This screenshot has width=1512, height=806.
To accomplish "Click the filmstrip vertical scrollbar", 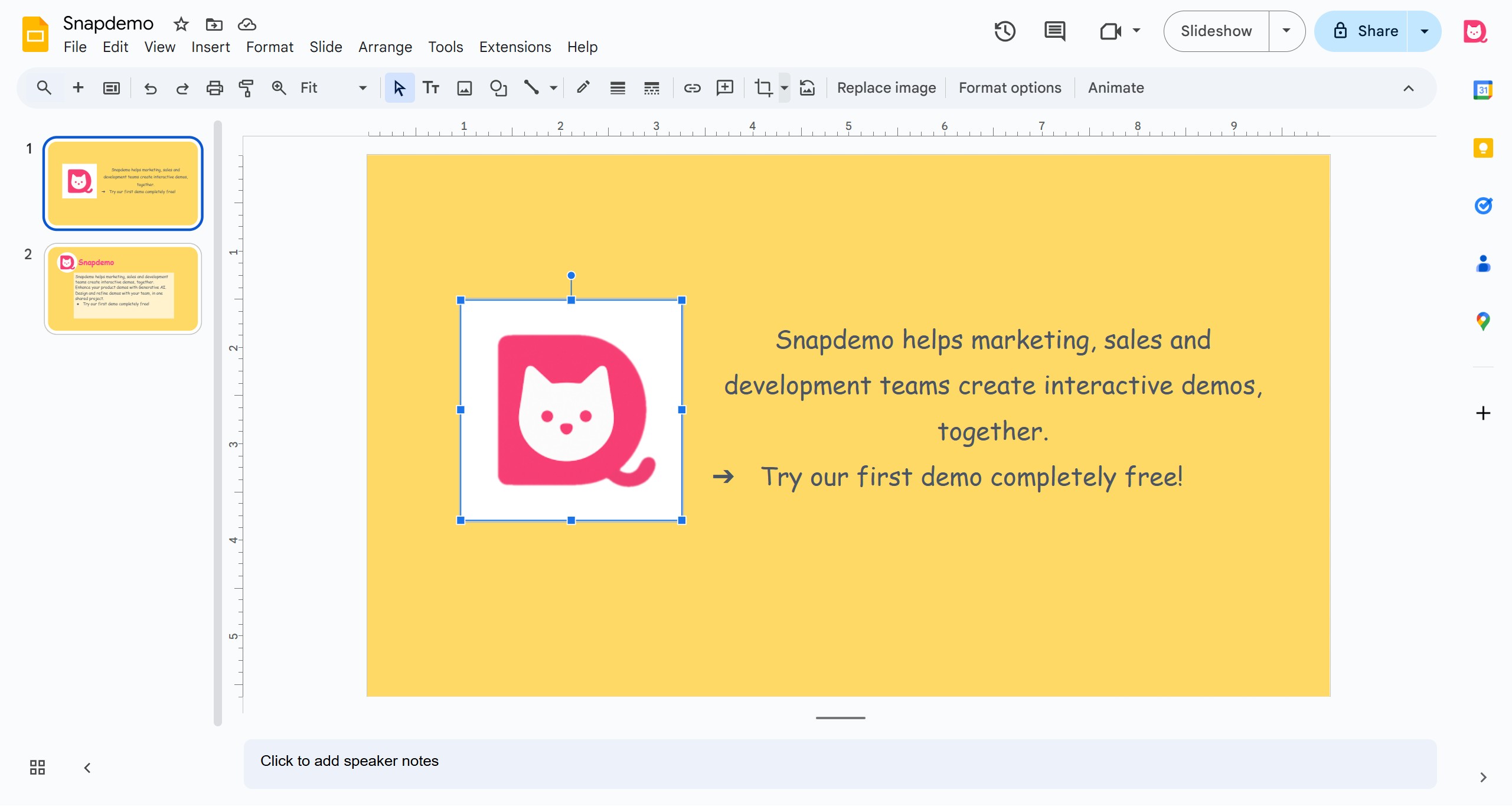I will [x=218, y=423].
